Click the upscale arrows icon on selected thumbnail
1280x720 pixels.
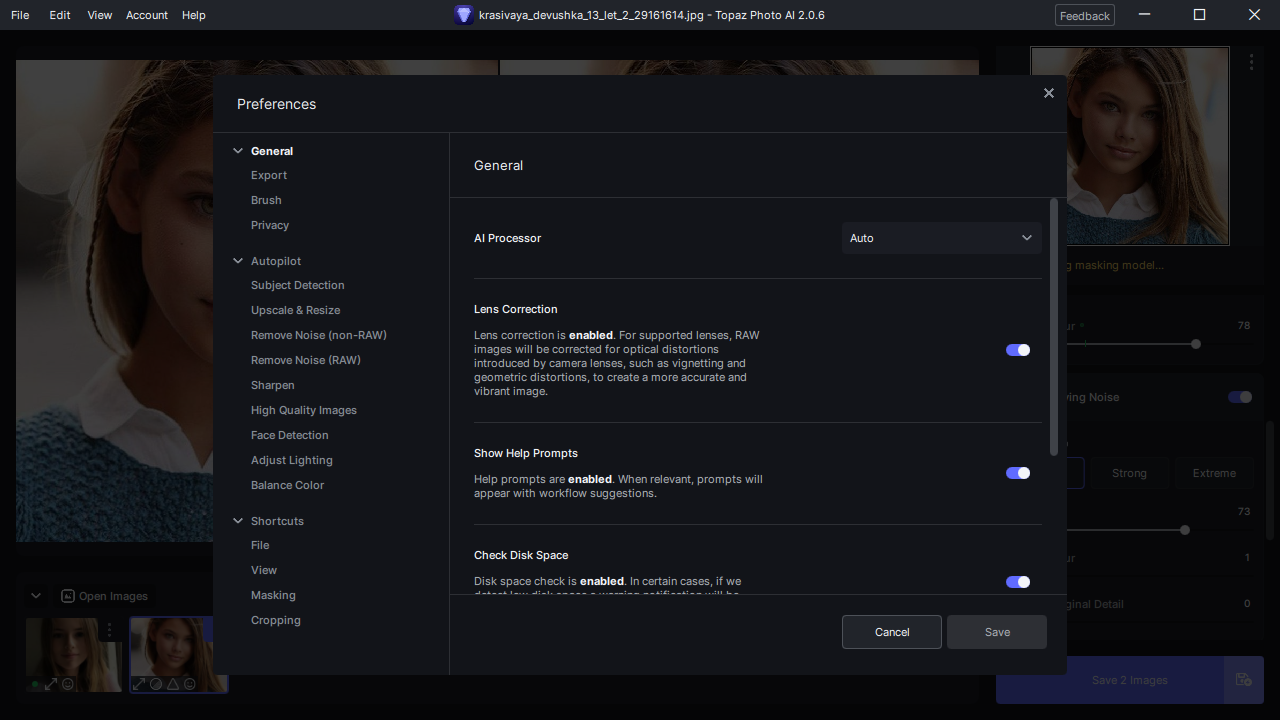pyautogui.click(x=139, y=684)
